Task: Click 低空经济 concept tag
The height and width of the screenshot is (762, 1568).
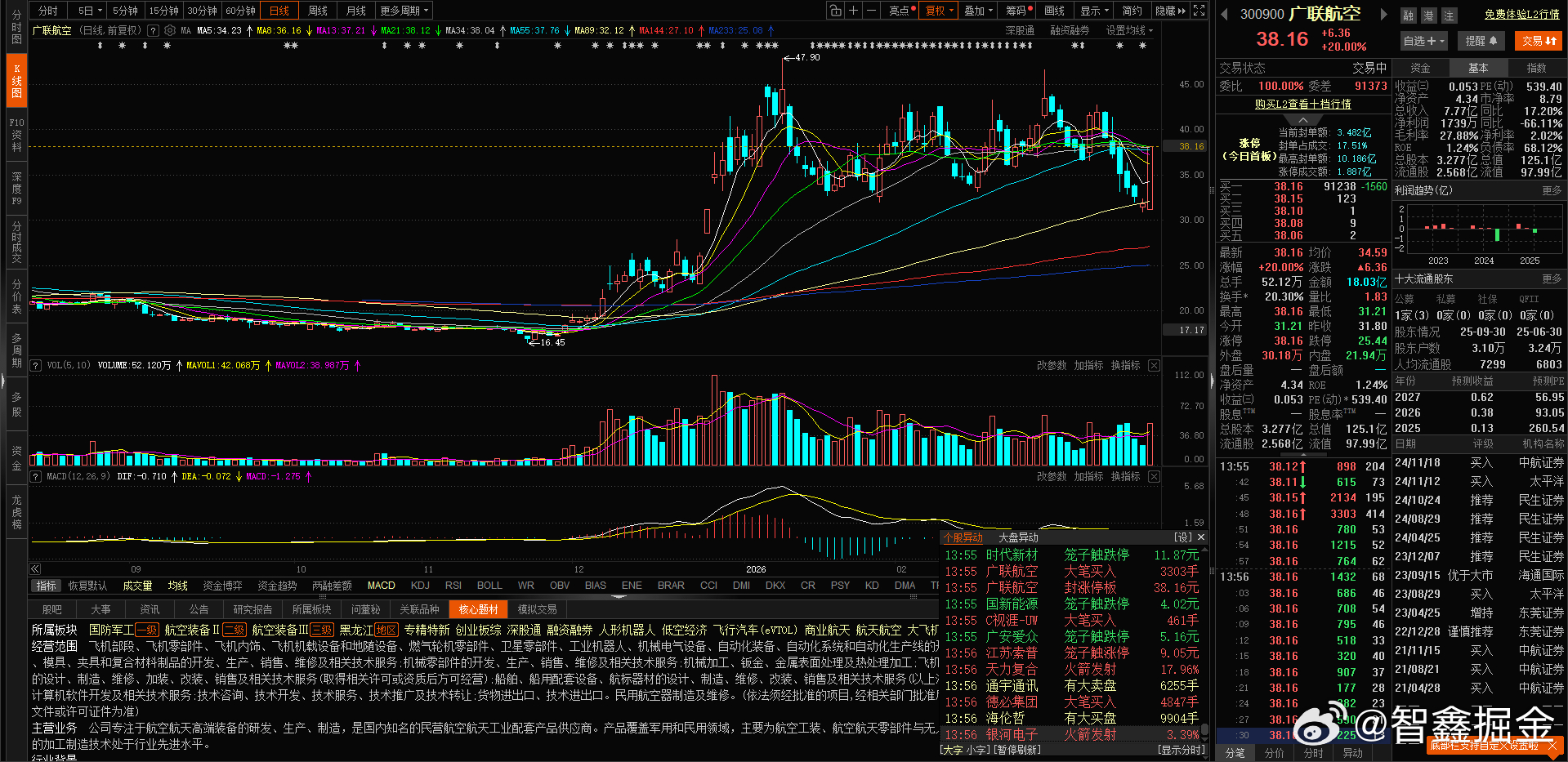Action: (x=684, y=630)
